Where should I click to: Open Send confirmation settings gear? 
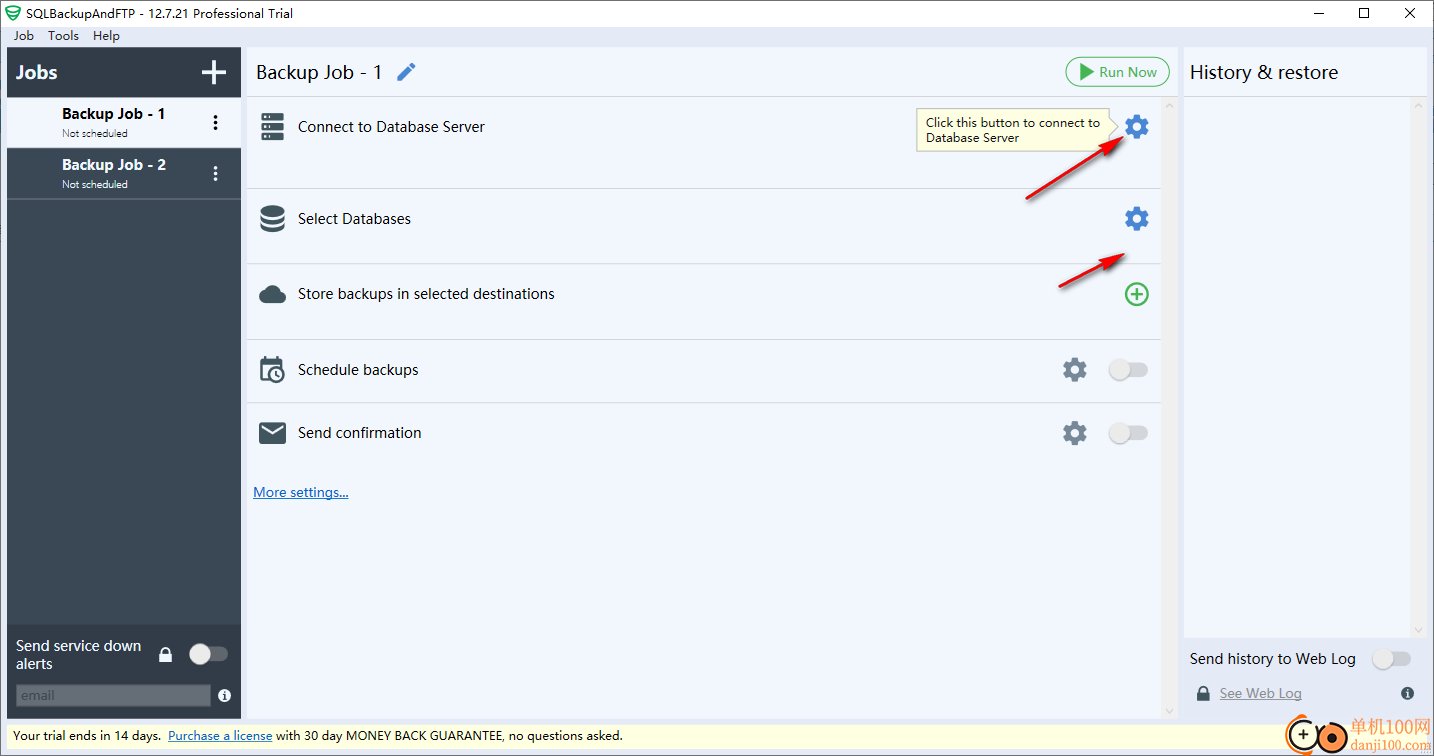click(1075, 433)
